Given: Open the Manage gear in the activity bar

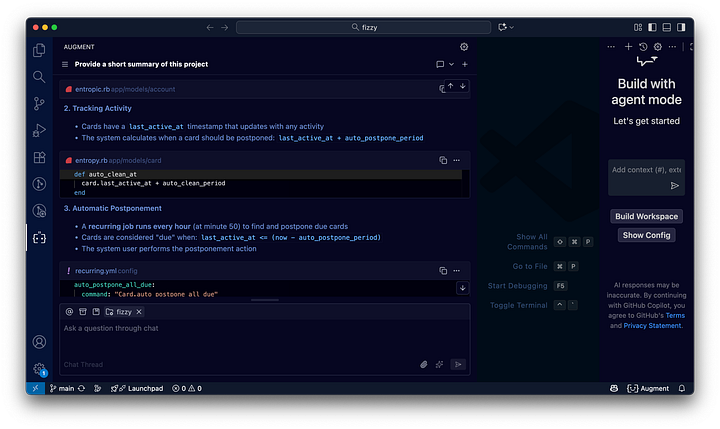Looking at the screenshot, I should click(x=39, y=369).
